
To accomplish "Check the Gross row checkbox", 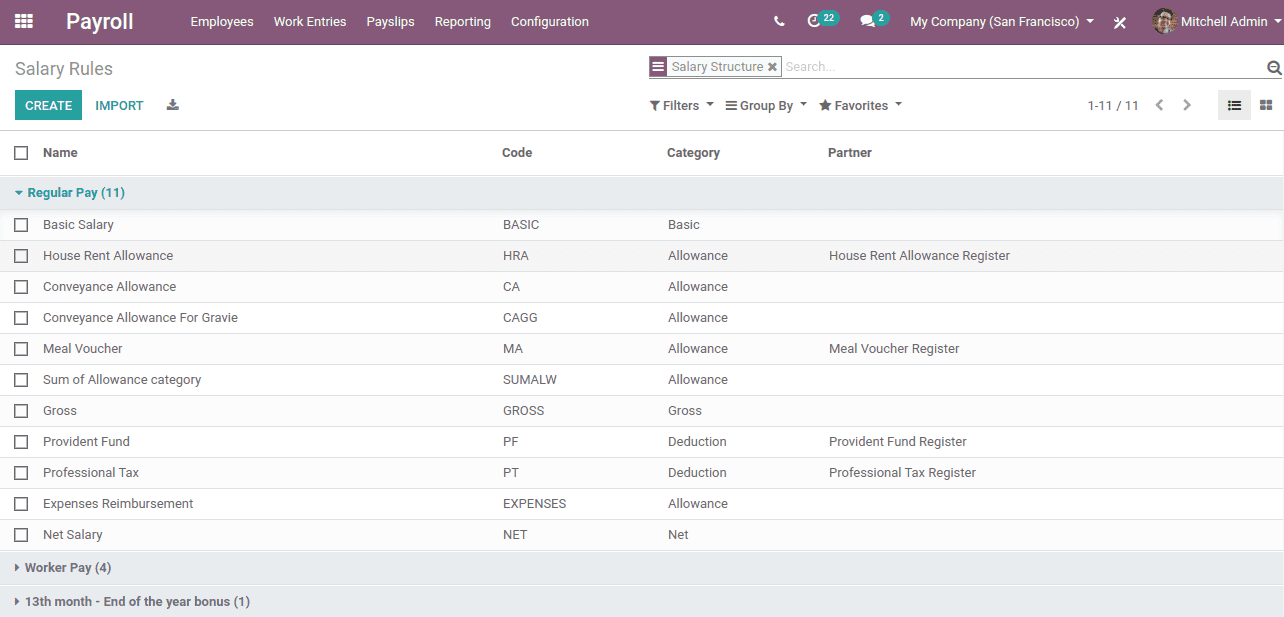I will pos(21,411).
